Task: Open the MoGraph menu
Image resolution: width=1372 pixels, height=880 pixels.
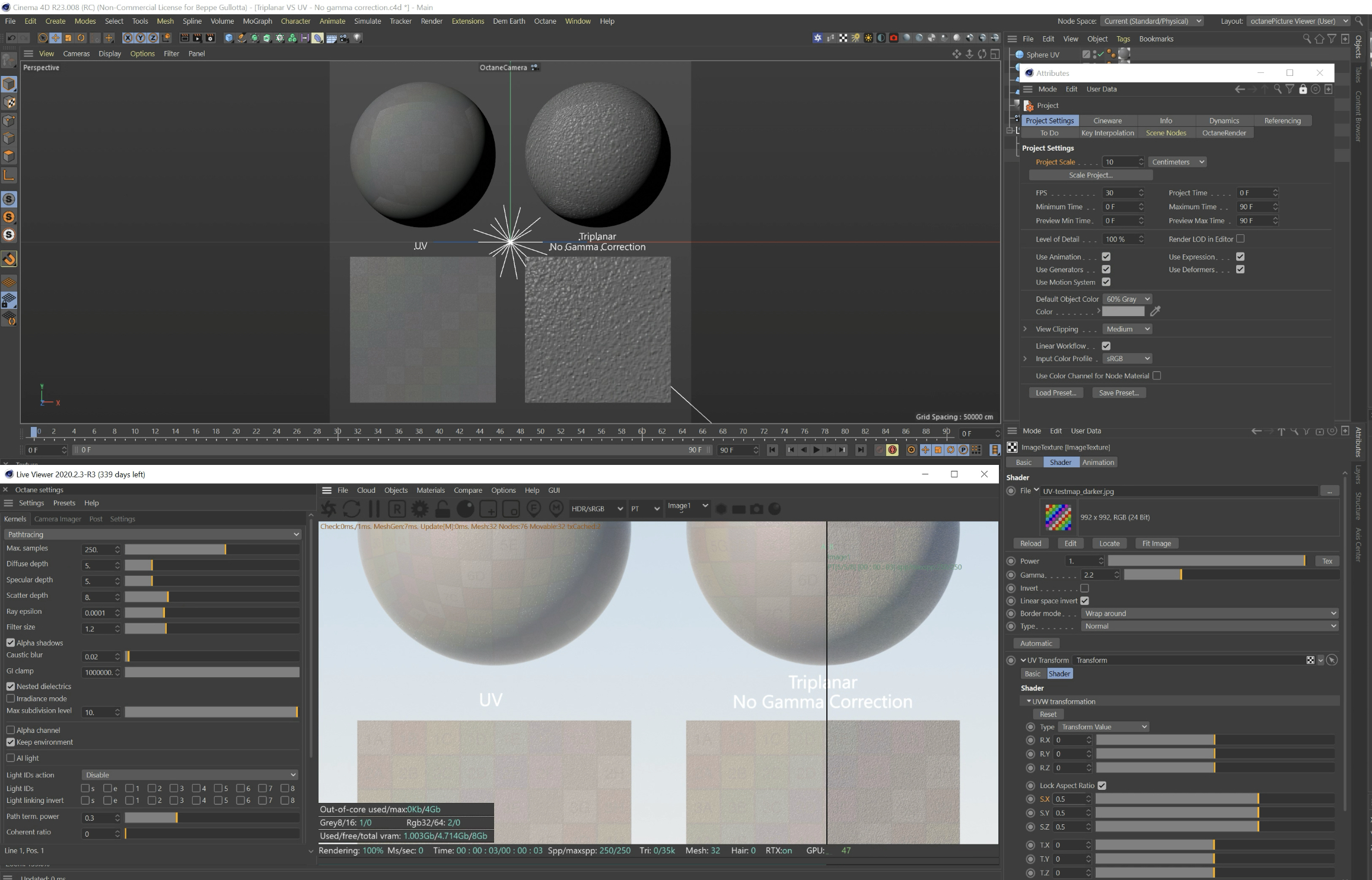Action: click(x=257, y=21)
